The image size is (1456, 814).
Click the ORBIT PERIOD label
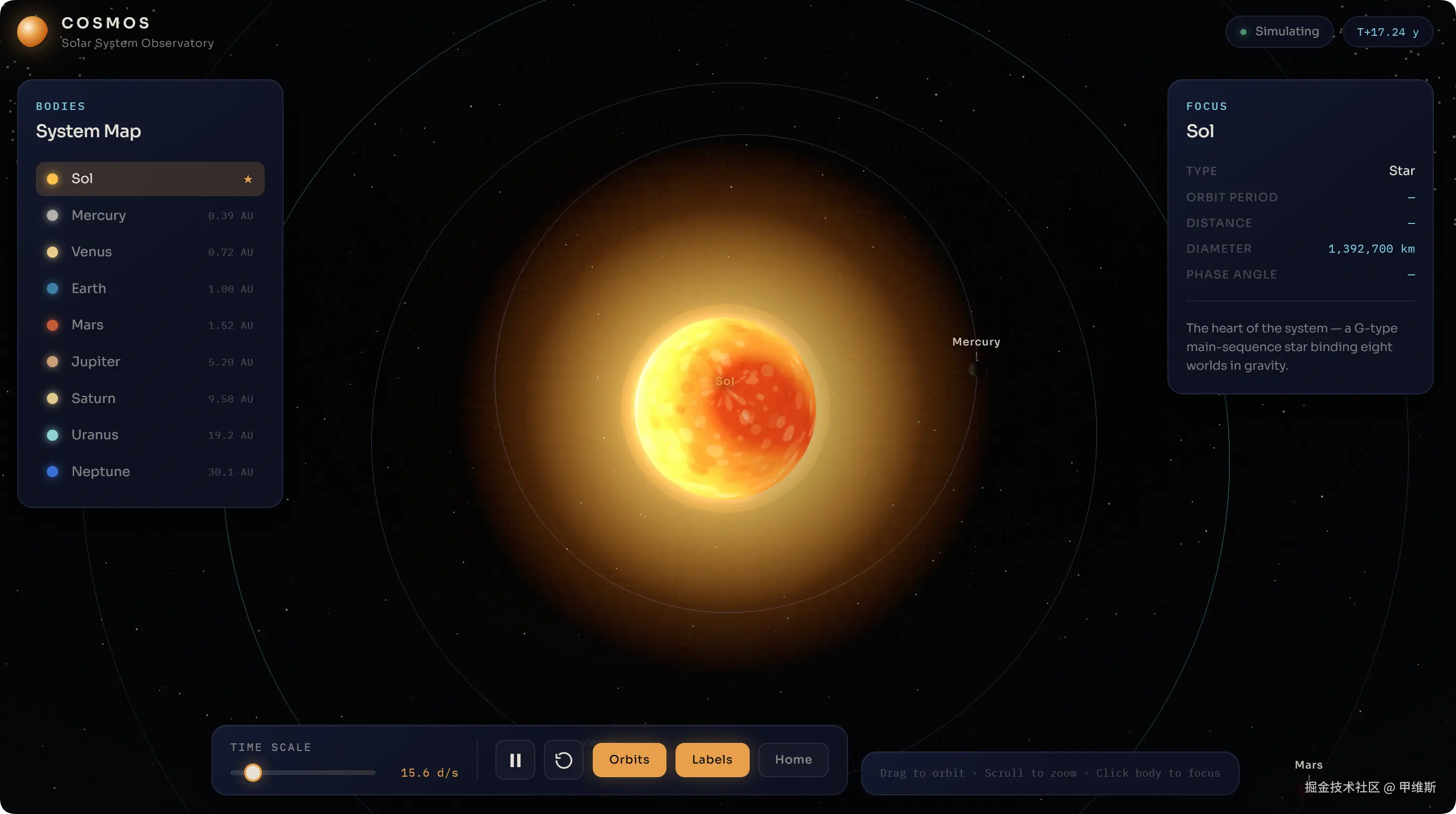click(x=1231, y=197)
